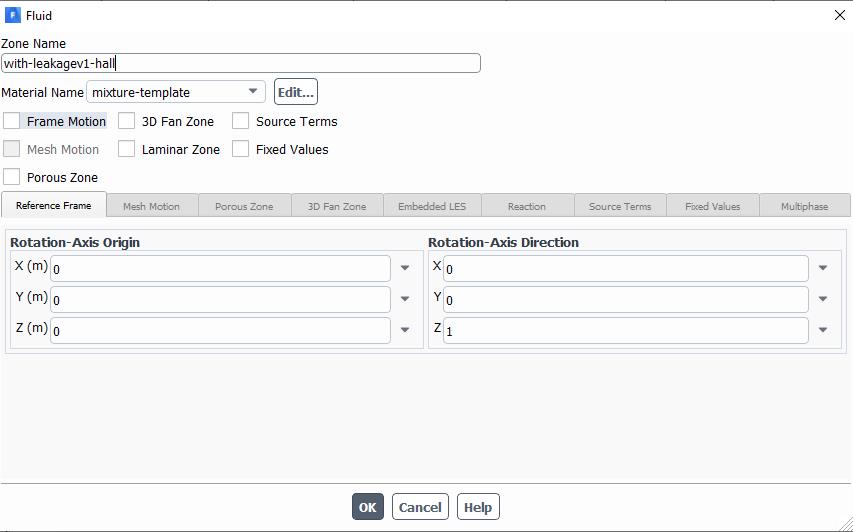Expand the origin Z (m) dropdown arrow

(x=405, y=330)
